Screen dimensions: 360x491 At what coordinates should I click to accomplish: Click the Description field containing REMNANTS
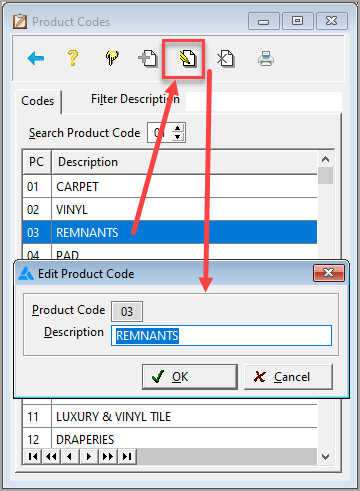click(221, 335)
